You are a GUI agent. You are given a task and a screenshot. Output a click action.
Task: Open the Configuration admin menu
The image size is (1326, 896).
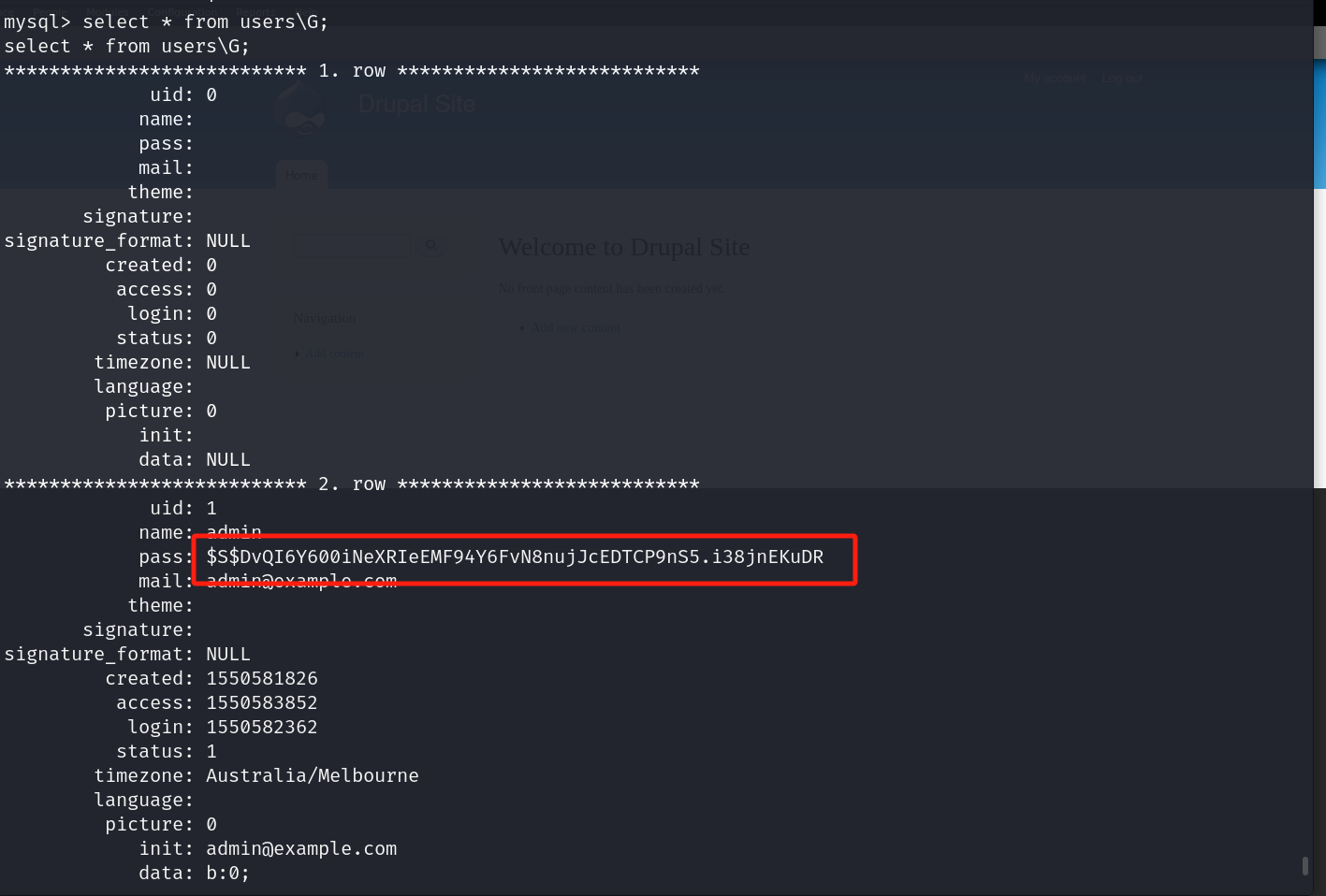click(183, 12)
